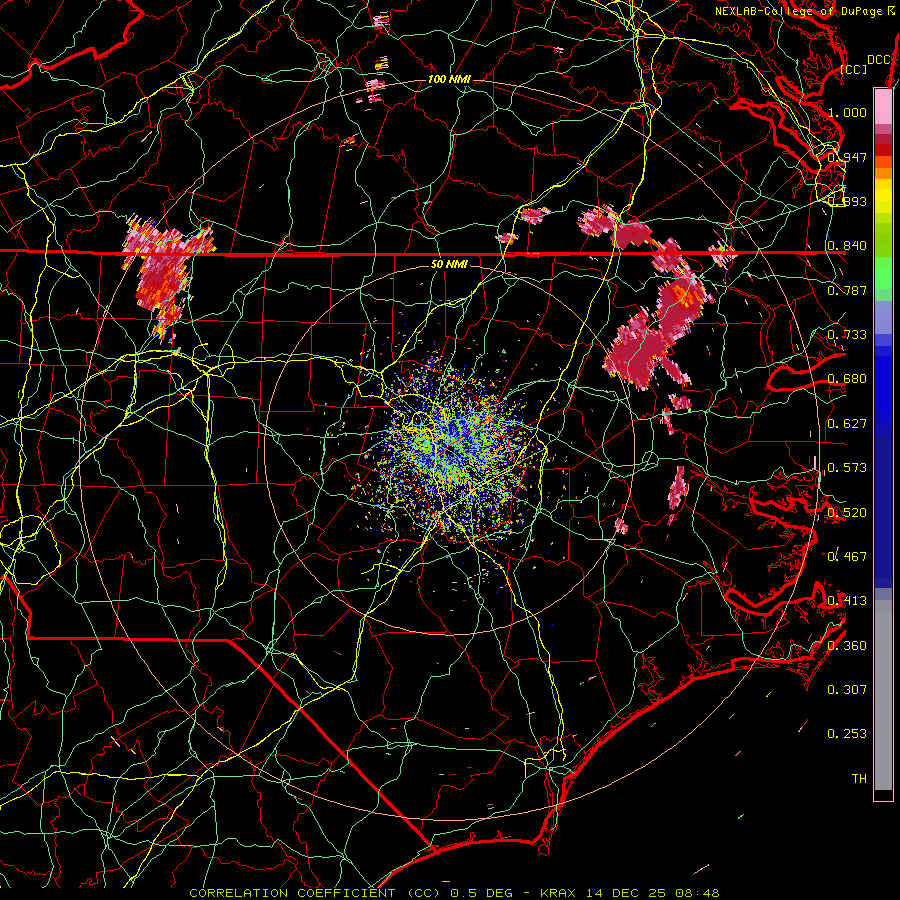Viewport: 900px width, 900px height.
Task: Select the 0.253 legend value
Action: [847, 734]
